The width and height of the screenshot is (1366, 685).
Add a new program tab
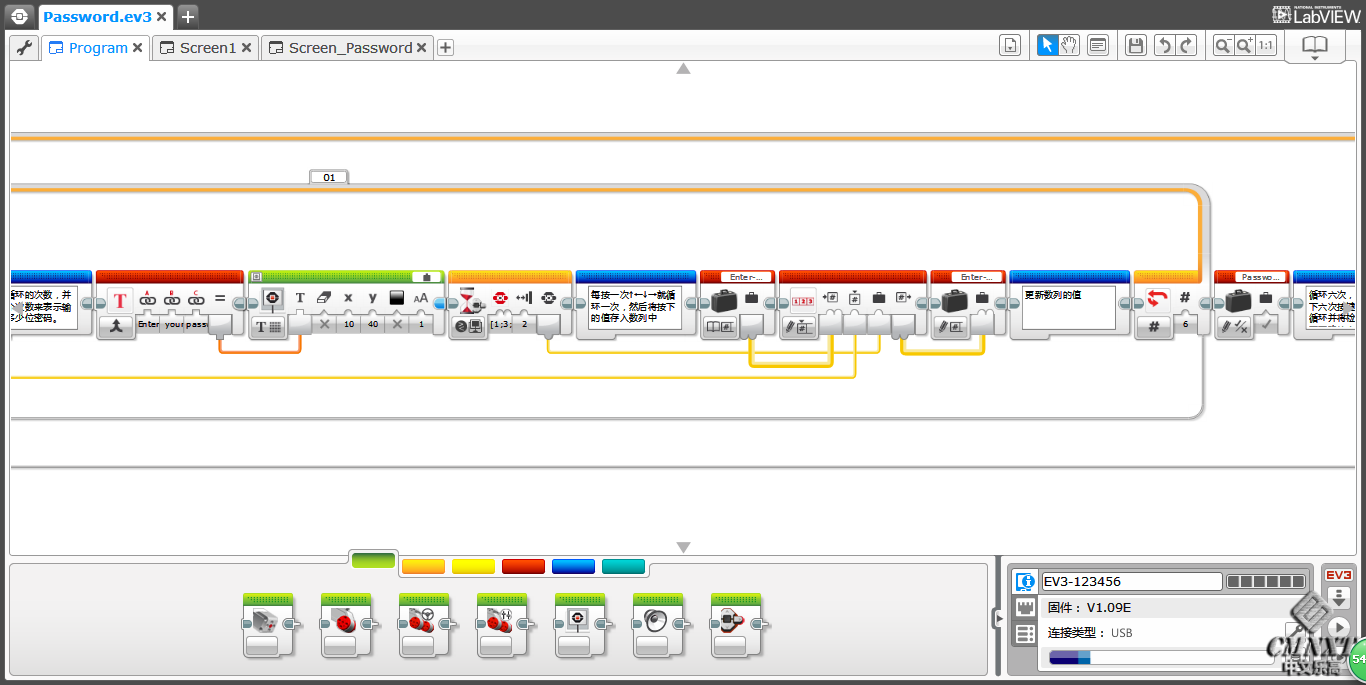pos(446,48)
